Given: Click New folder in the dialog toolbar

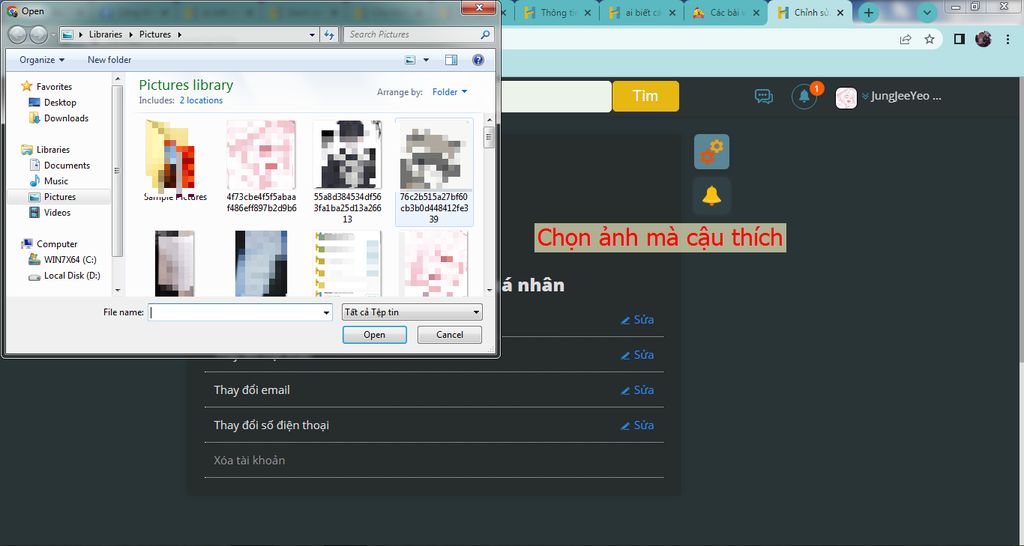Looking at the screenshot, I should (109, 60).
